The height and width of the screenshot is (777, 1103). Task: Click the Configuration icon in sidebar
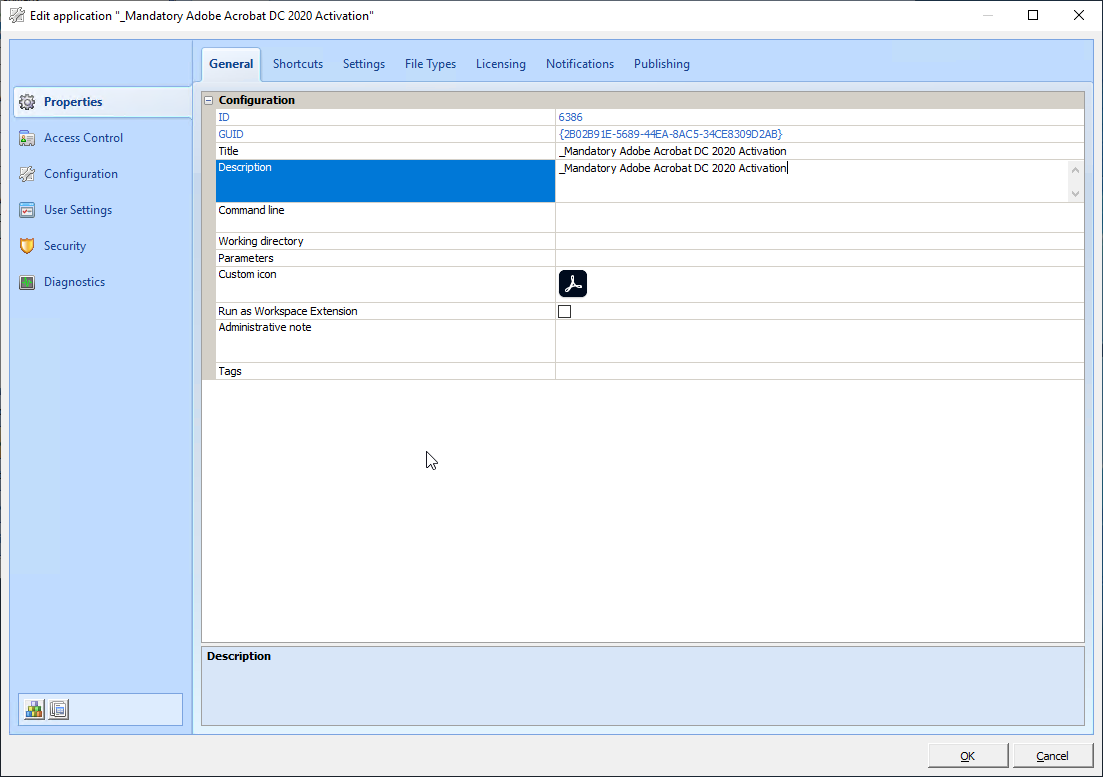[27, 174]
